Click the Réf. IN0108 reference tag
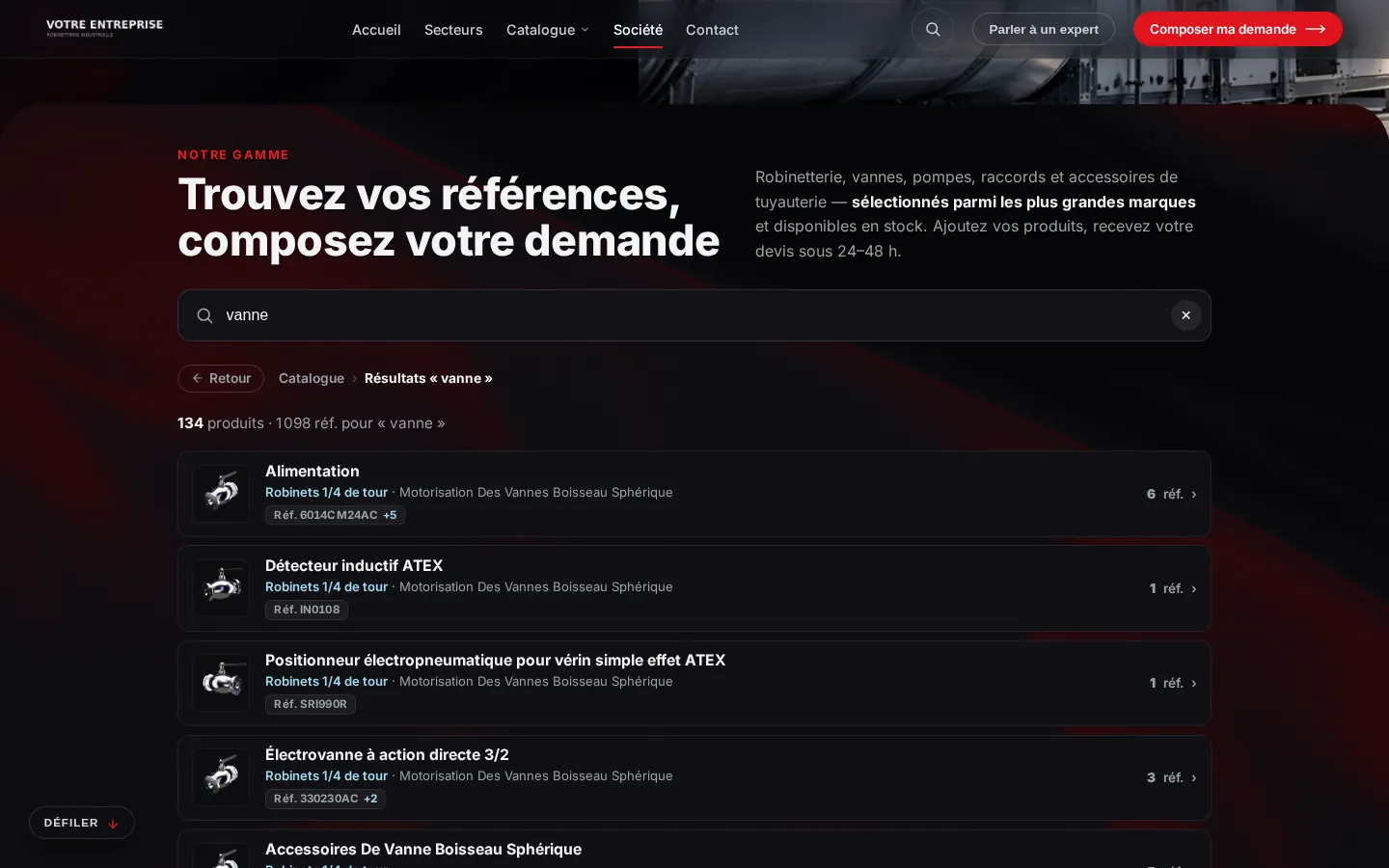Image resolution: width=1389 pixels, height=868 pixels. (307, 610)
